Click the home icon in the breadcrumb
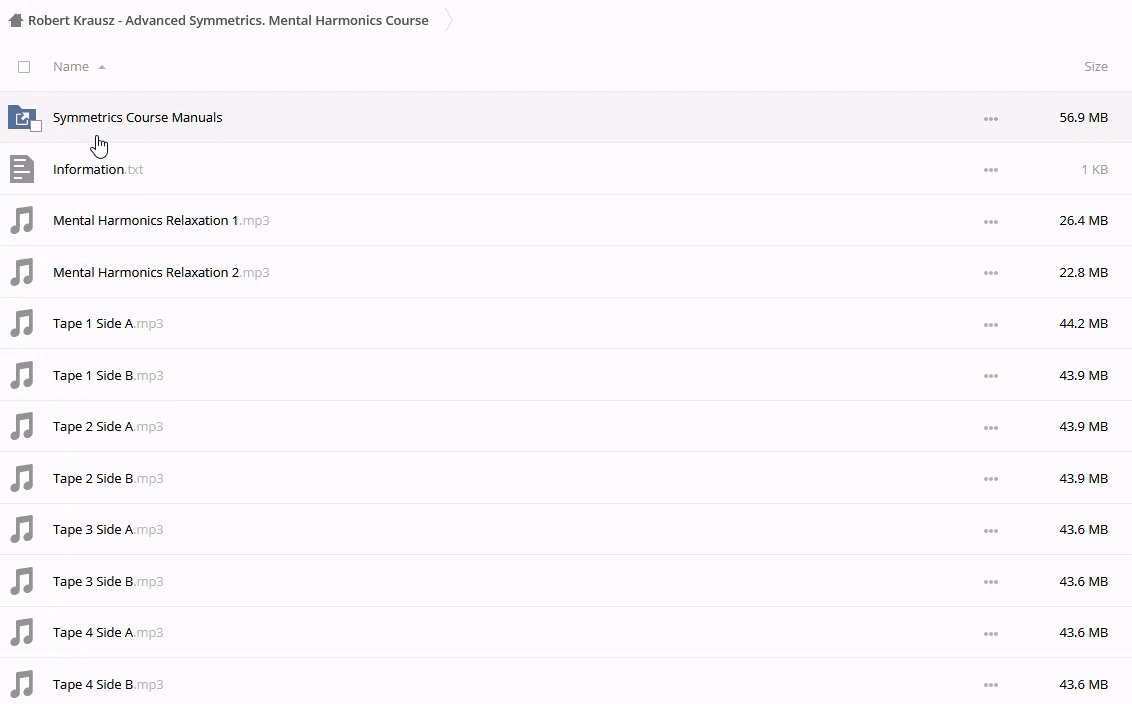1132x704 pixels. coord(15,20)
